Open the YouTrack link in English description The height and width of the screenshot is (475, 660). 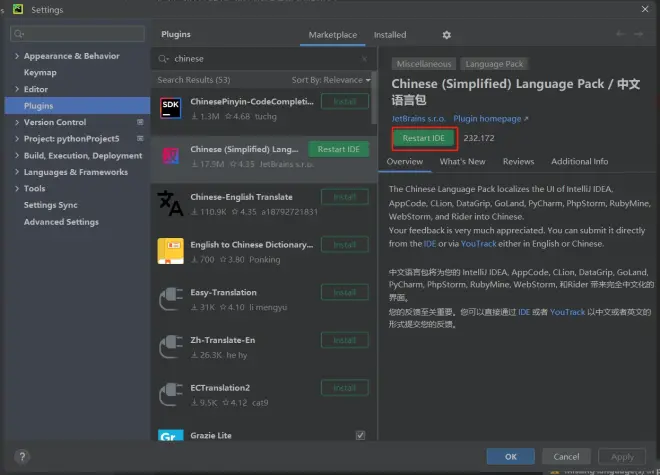point(479,244)
